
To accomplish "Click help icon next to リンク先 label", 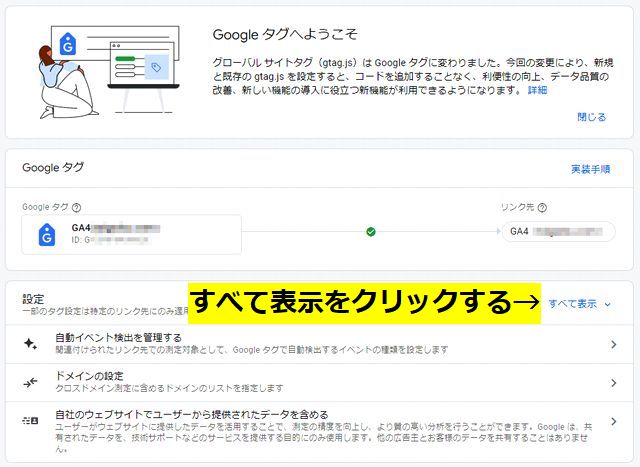I will pyautogui.click(x=542, y=207).
